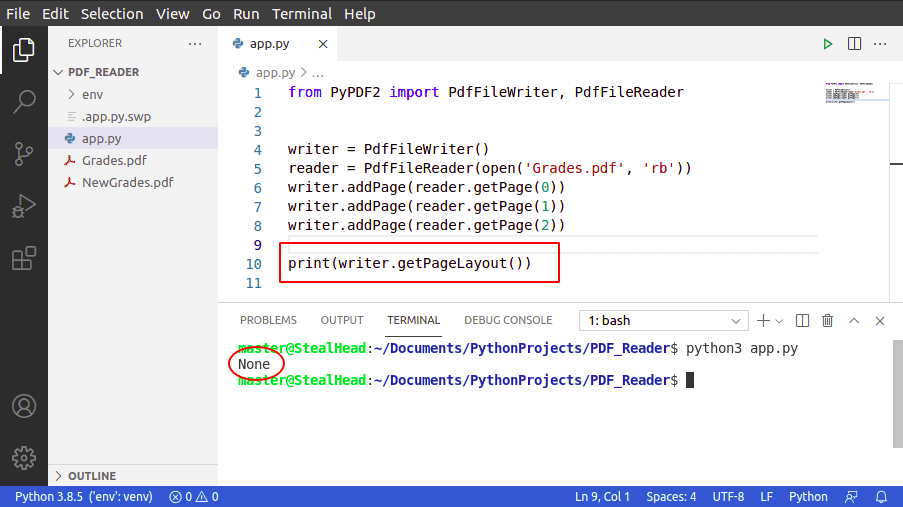This screenshot has height=507, width=903.
Task: Go to line via Ln 9, Col 1
Action: (x=602, y=497)
